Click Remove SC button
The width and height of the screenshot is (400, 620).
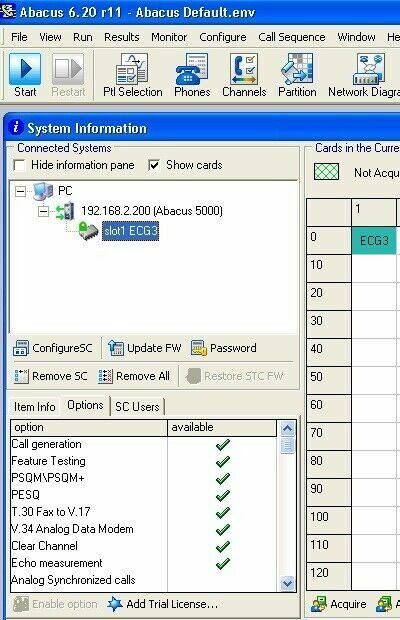(x=51, y=376)
